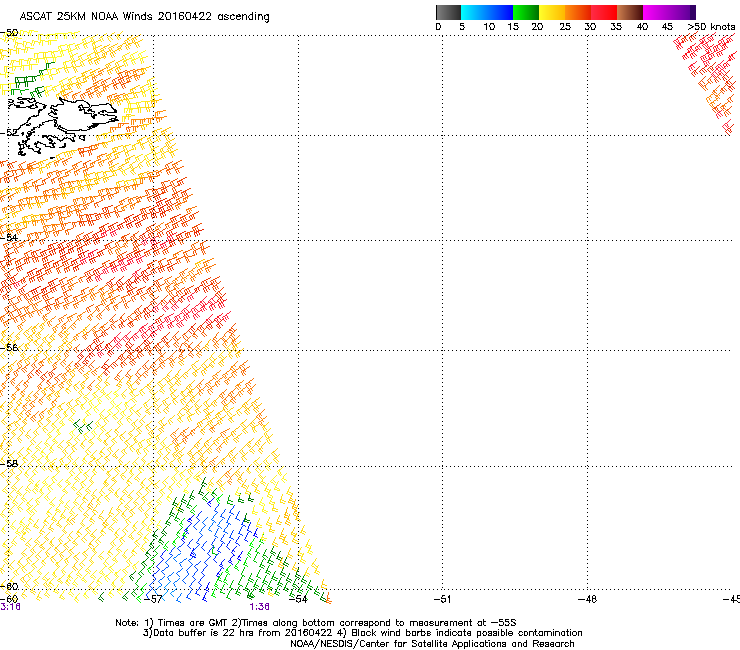The width and height of the screenshot is (740, 650).
Task: Click the '-60' latitude label at bottom left
Action: [x=9, y=586]
